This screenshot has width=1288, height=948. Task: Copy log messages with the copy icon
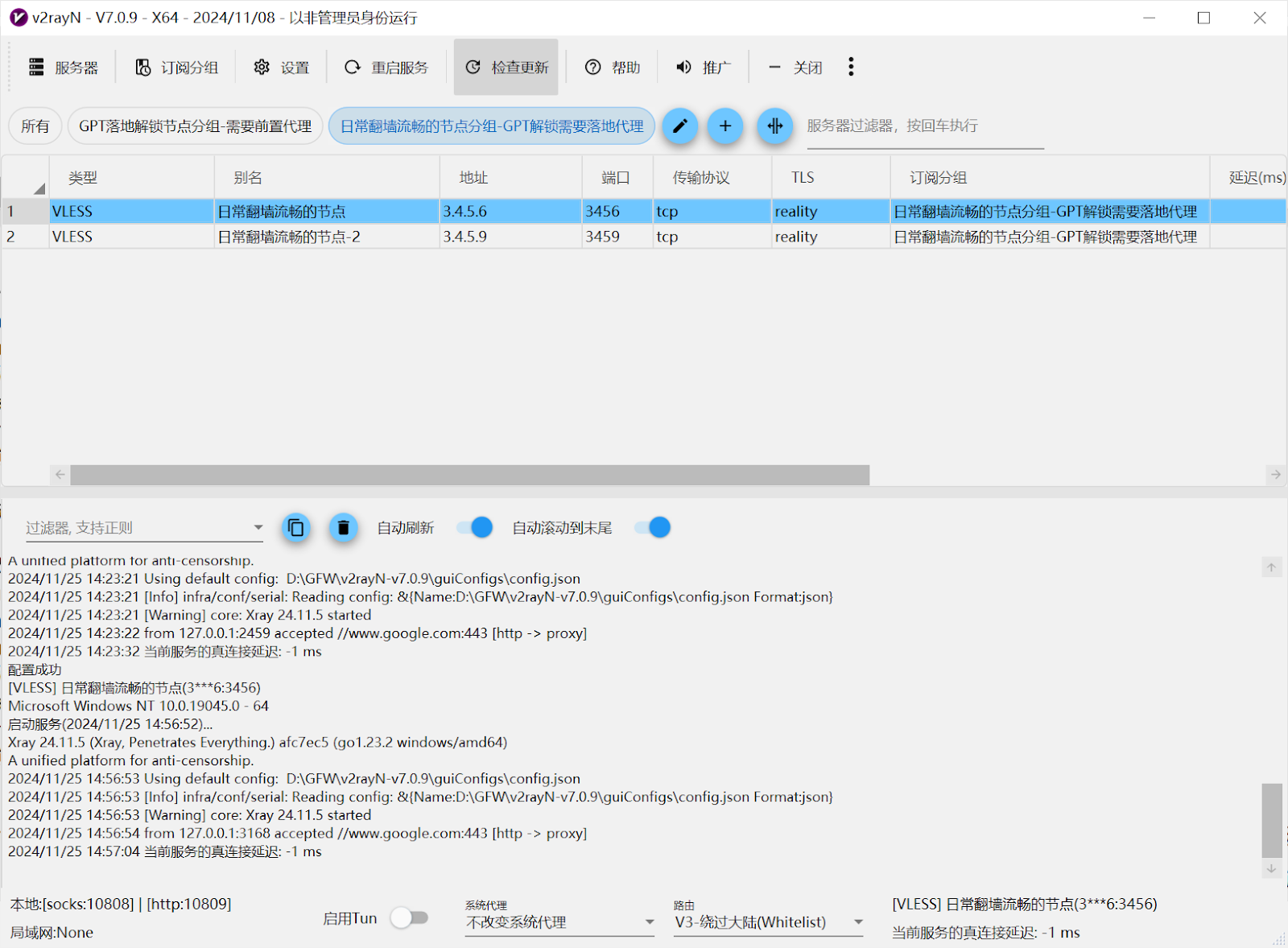(x=296, y=528)
